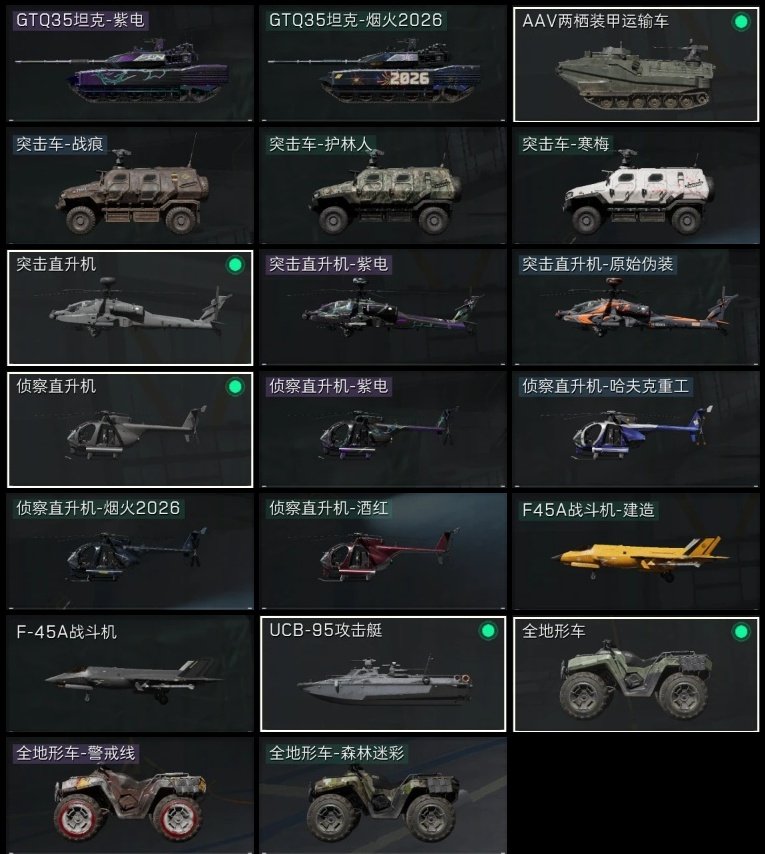Choose the GTQ35坦克-烟火2026 tank skin
This screenshot has height=854, width=765.
(383, 64)
